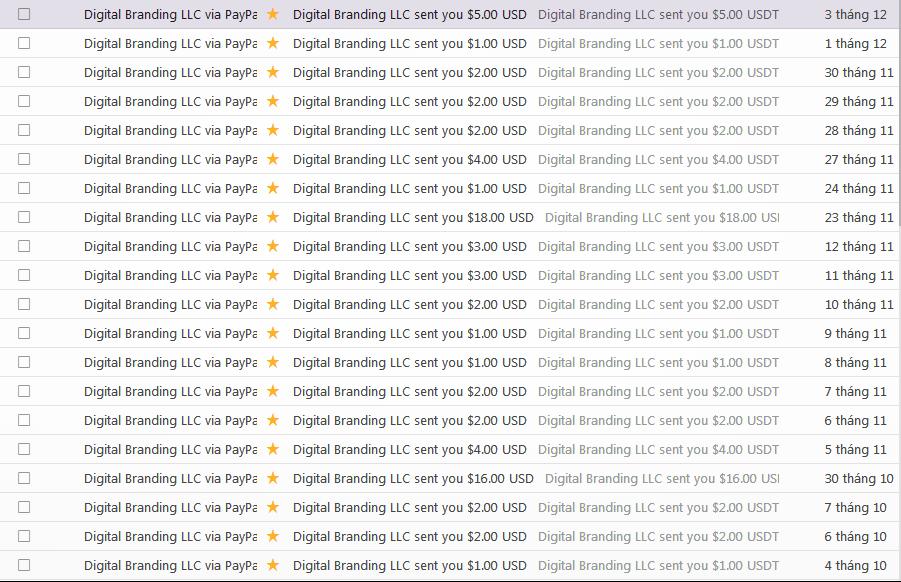This screenshot has height=582, width=901.
Task: Click the star beside the 24 tháng 11 email
Action: (x=273, y=188)
